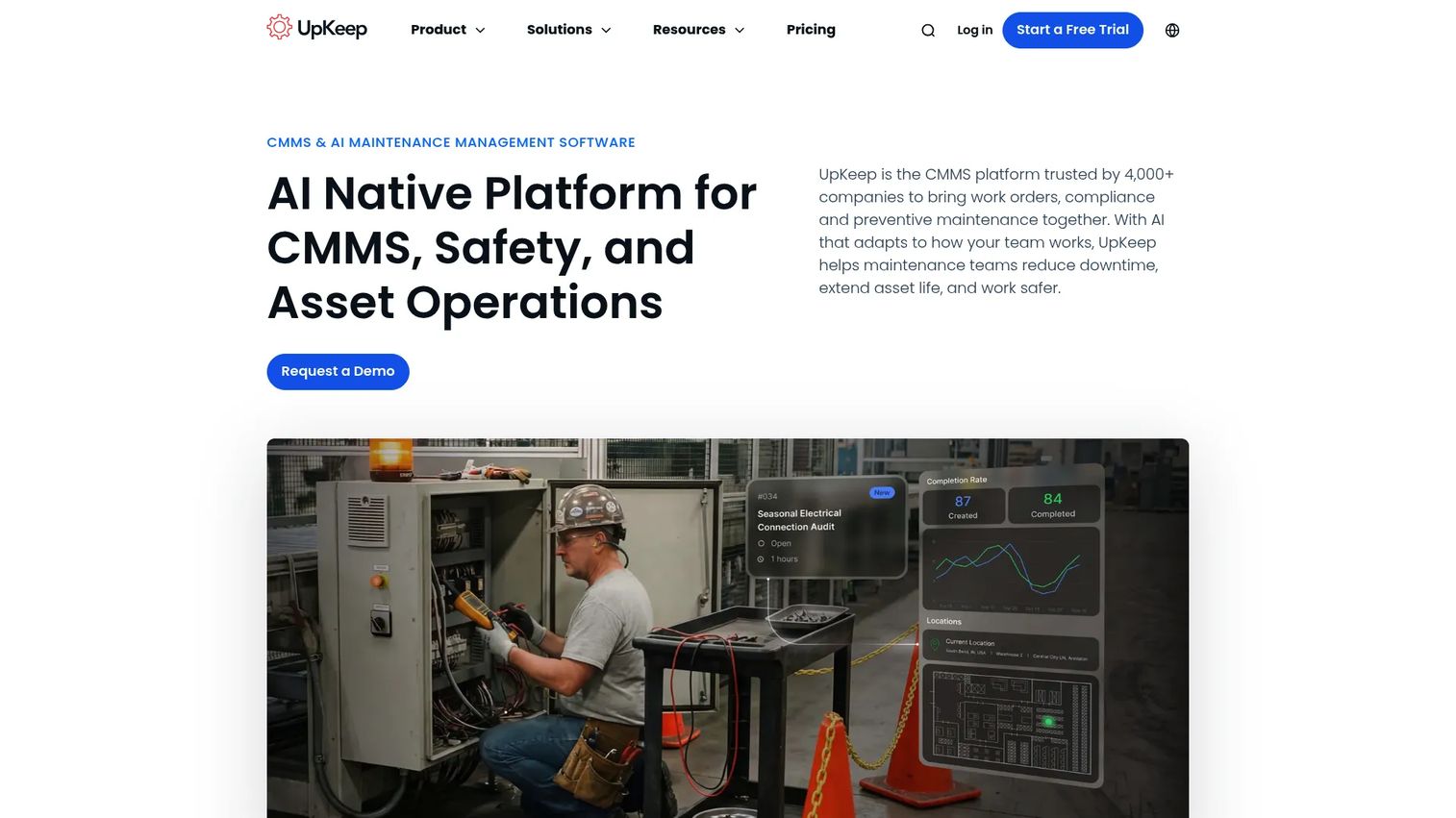Click CMMS & AI Maintenance Management Software label

pos(451,142)
